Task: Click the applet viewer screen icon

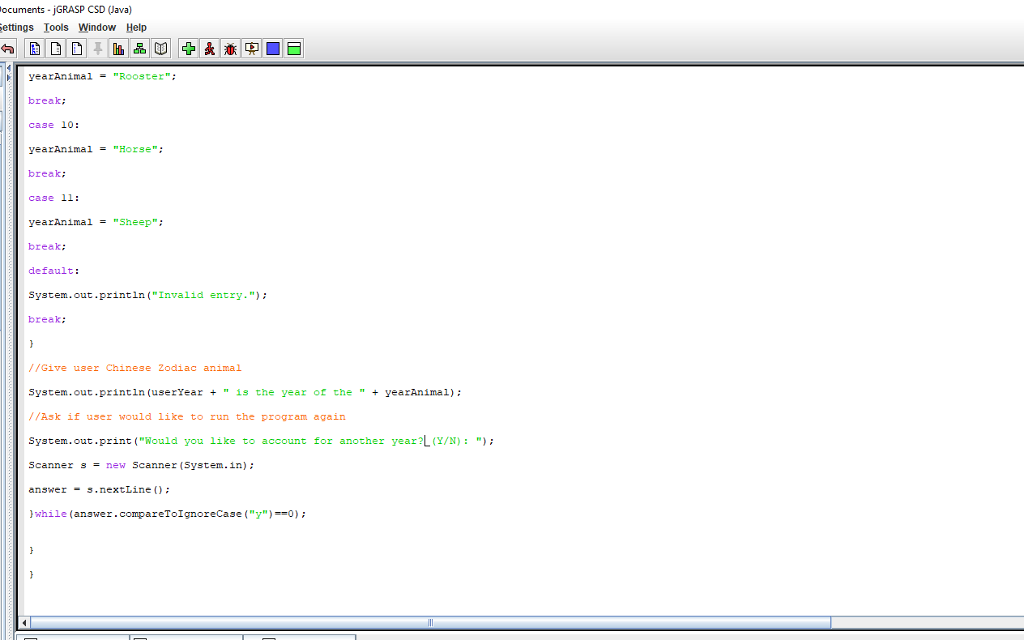Action: click(x=251, y=48)
